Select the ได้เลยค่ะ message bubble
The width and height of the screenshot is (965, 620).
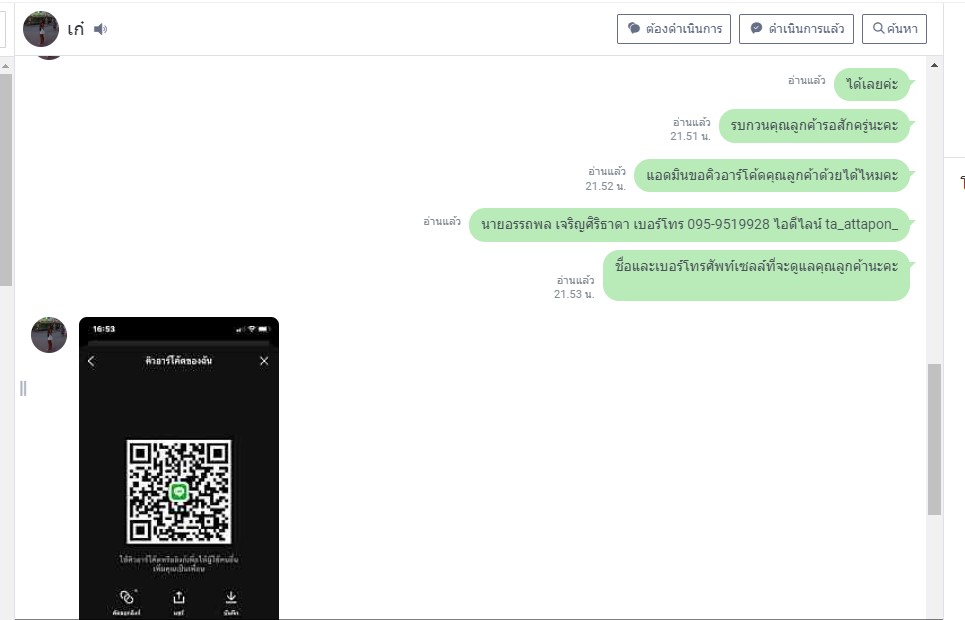coord(872,84)
